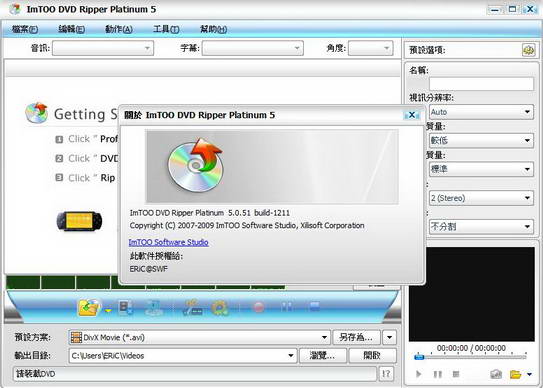Click the pause toolbar icon next to Rip
The width and height of the screenshot is (543, 388).
click(x=286, y=307)
